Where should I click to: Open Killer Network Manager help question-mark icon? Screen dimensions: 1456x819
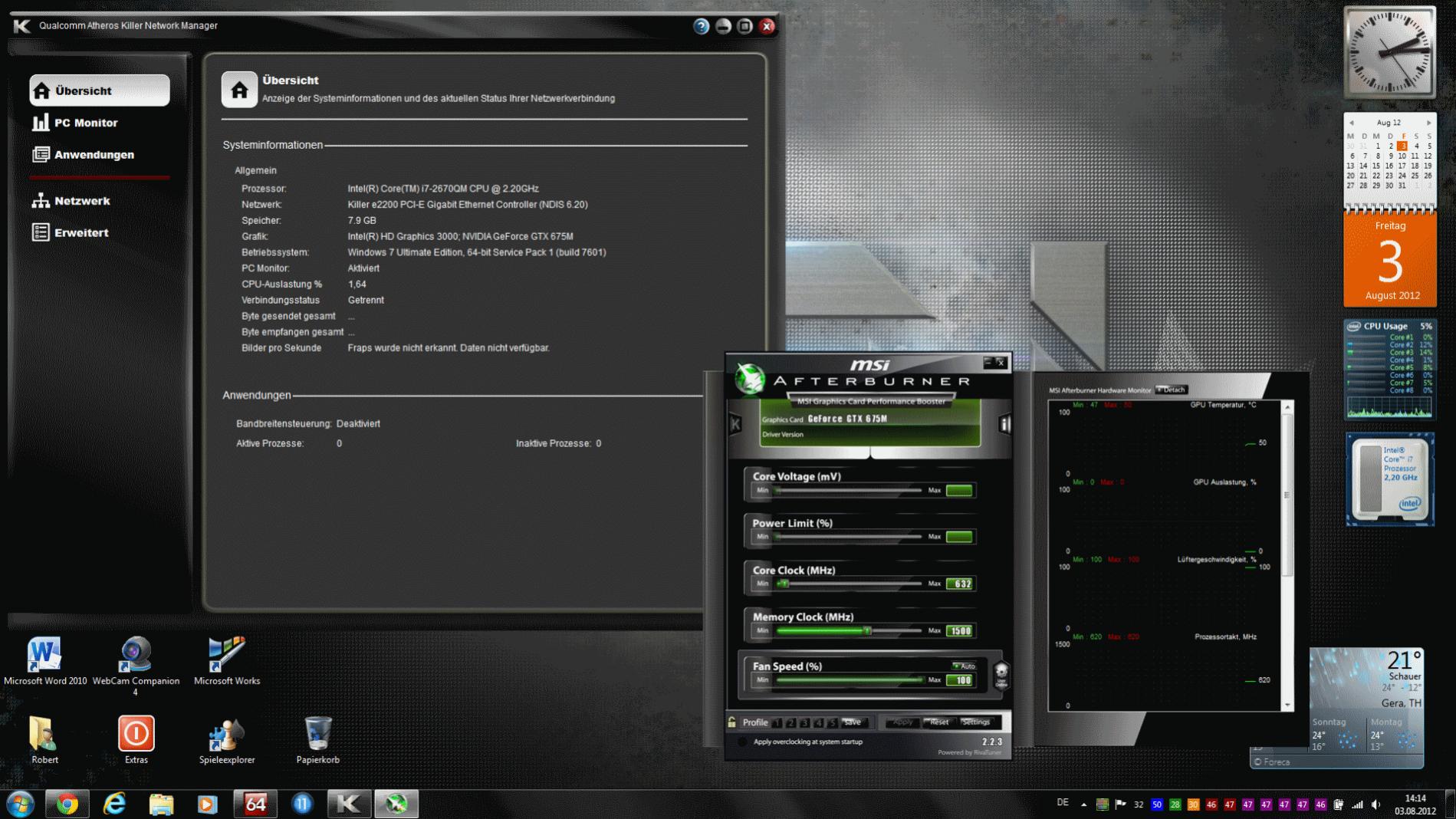coord(701,26)
